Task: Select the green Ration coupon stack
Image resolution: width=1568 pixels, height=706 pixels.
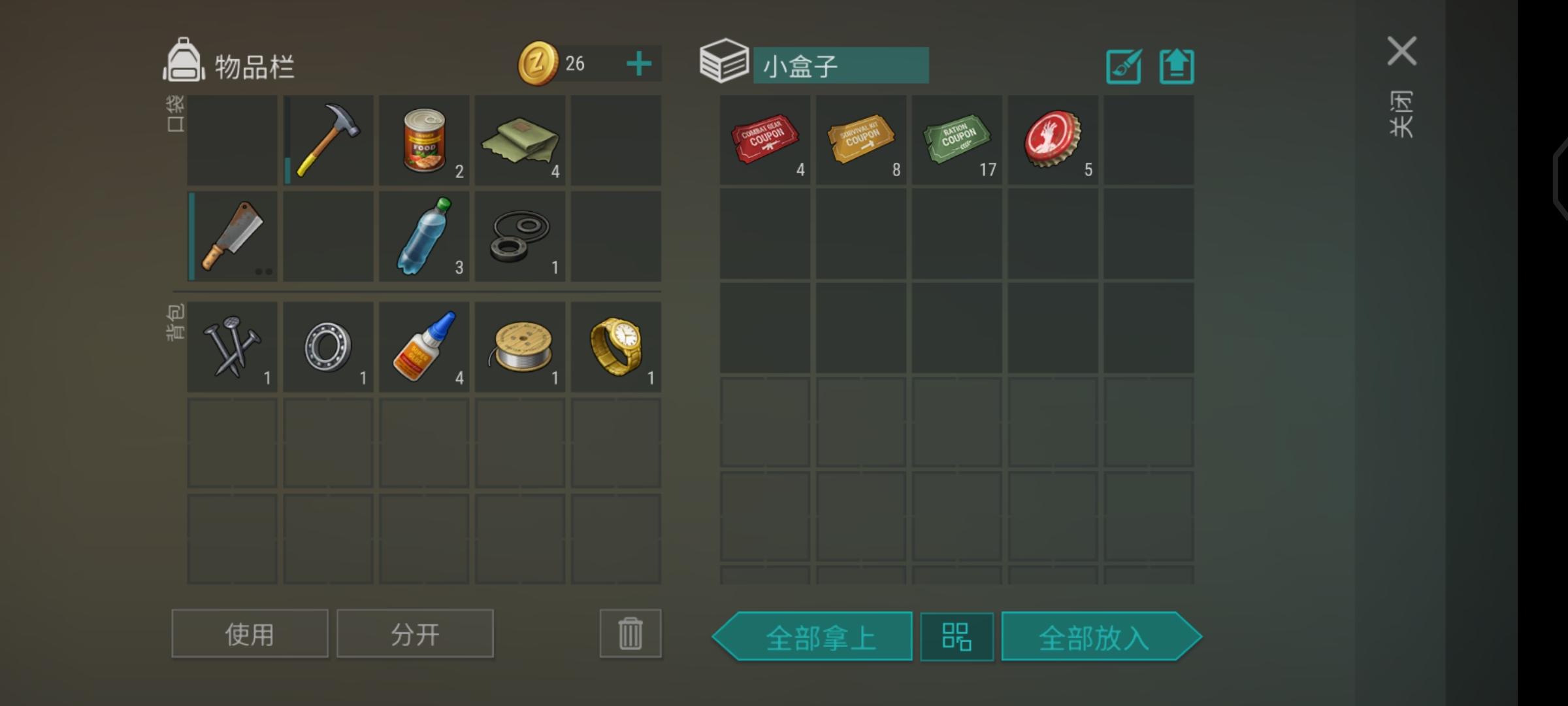Action: tap(957, 140)
